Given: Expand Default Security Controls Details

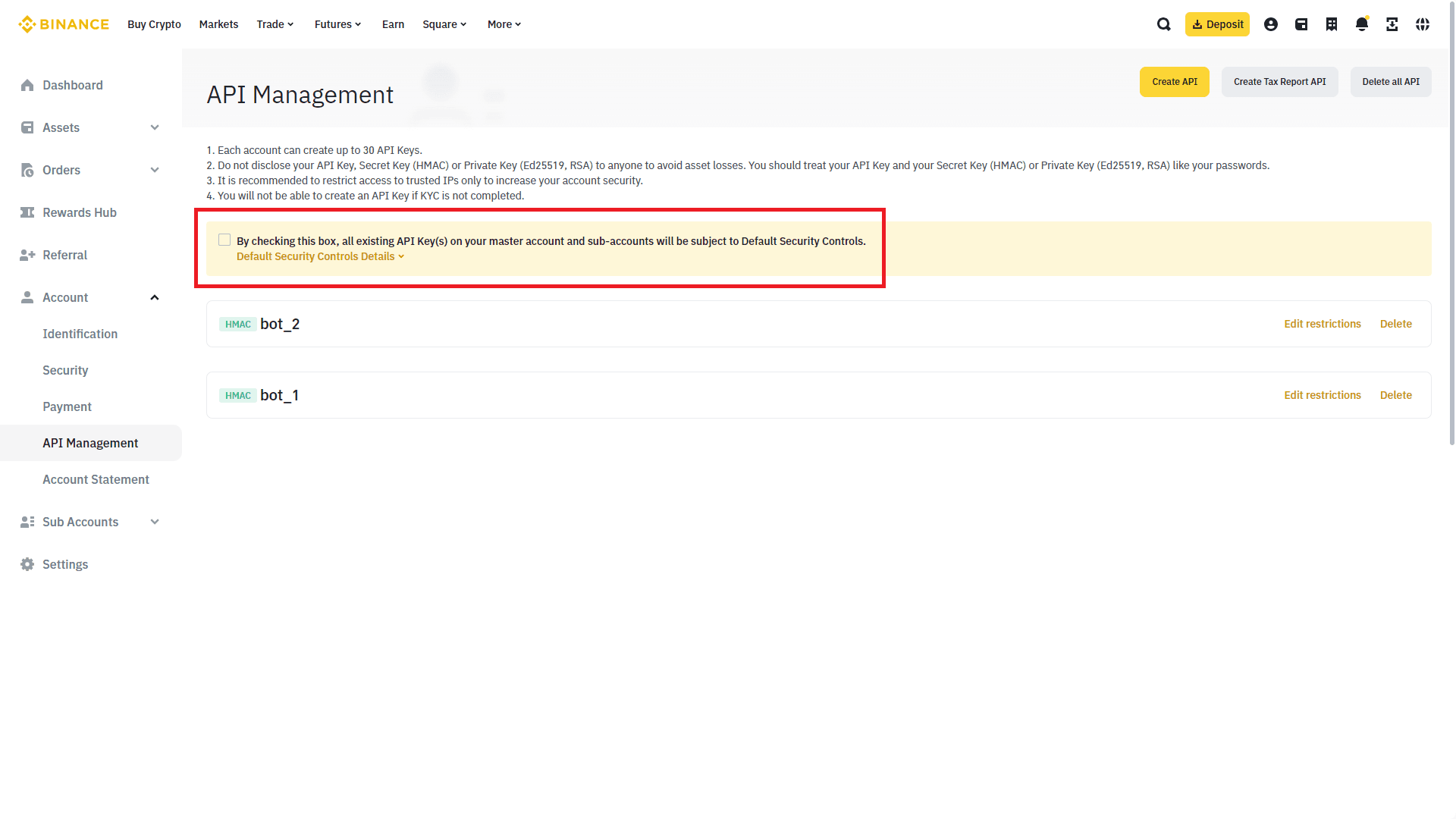Looking at the screenshot, I should [x=320, y=256].
